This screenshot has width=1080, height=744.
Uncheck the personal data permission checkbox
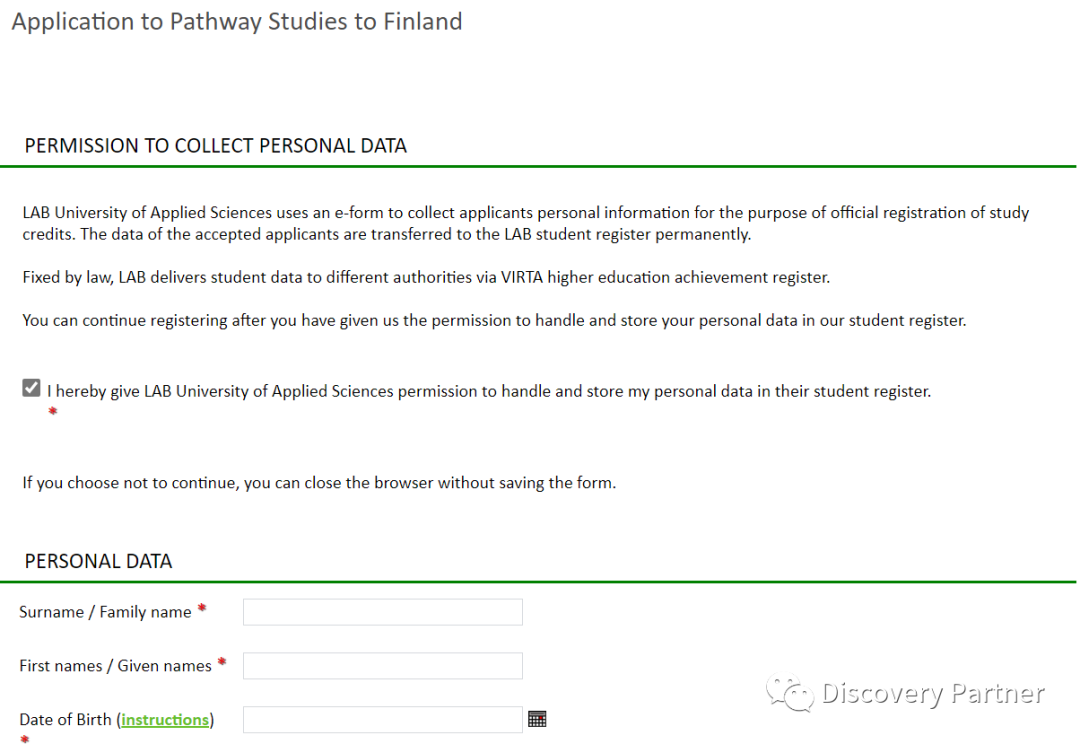(32, 389)
